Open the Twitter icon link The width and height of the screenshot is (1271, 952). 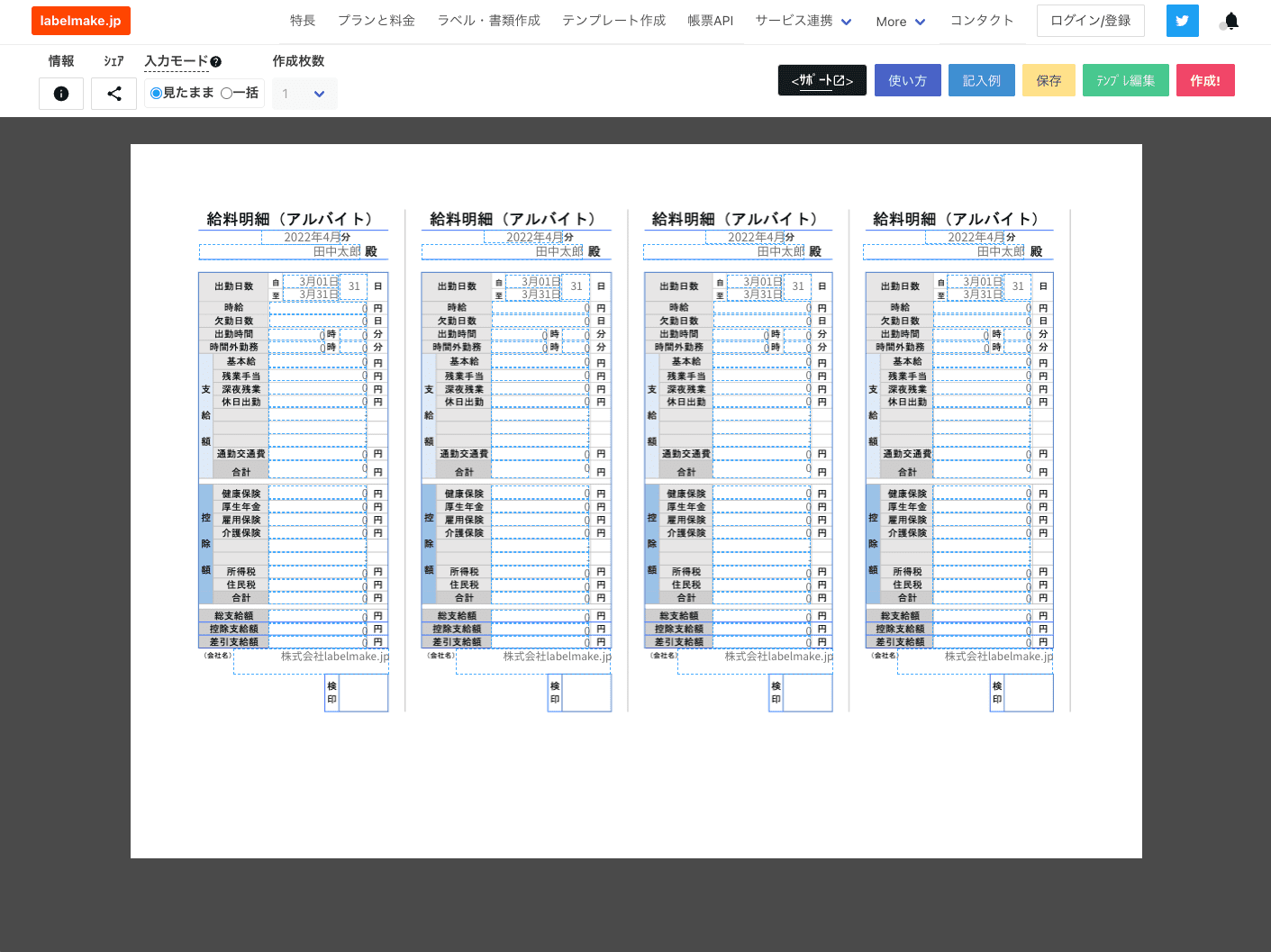[1182, 21]
